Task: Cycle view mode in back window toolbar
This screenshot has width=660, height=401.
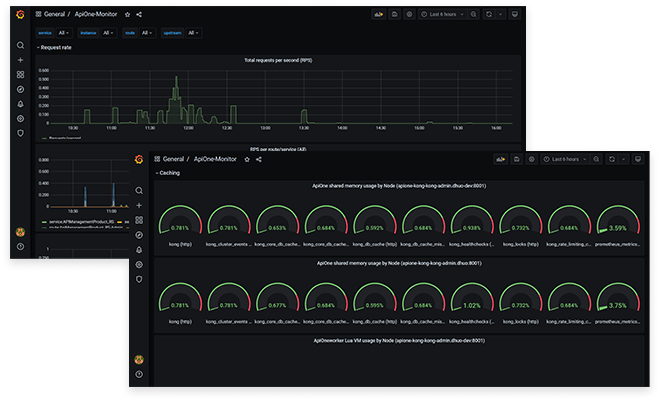Action: (514, 14)
